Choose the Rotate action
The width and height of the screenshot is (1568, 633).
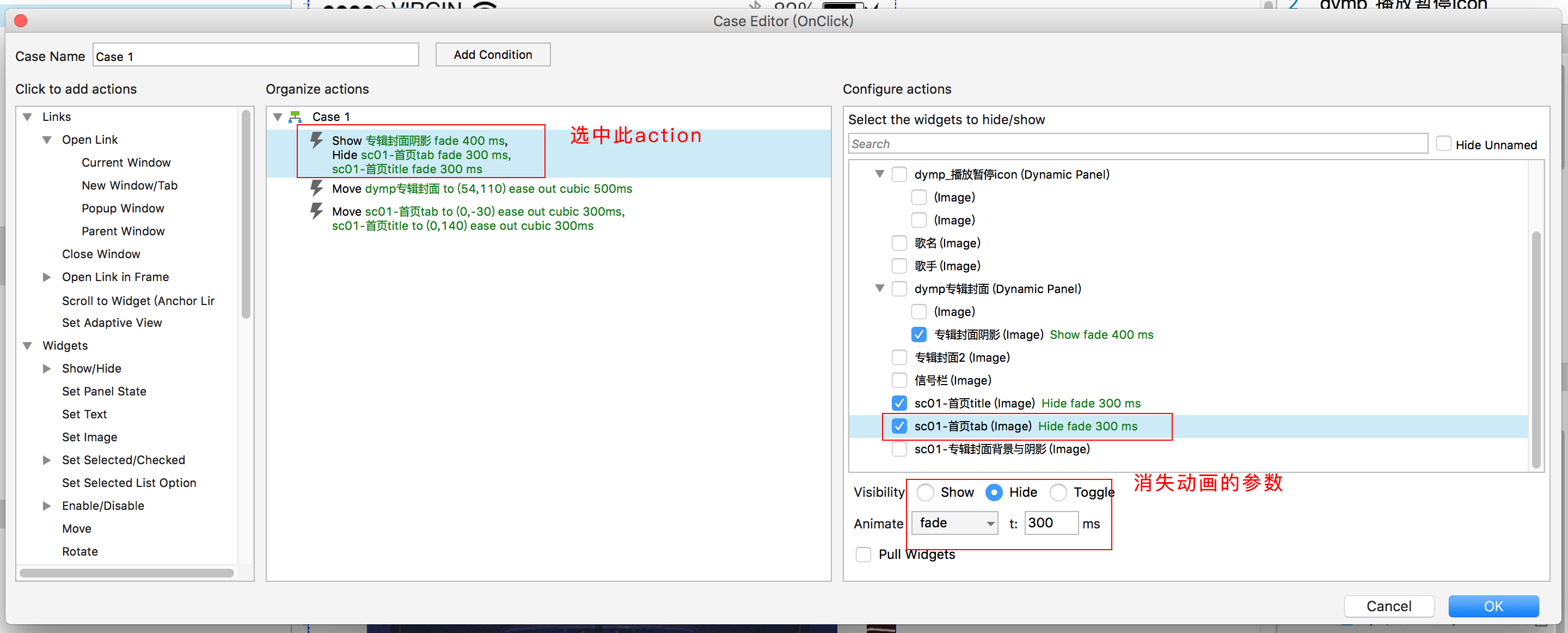click(79, 551)
